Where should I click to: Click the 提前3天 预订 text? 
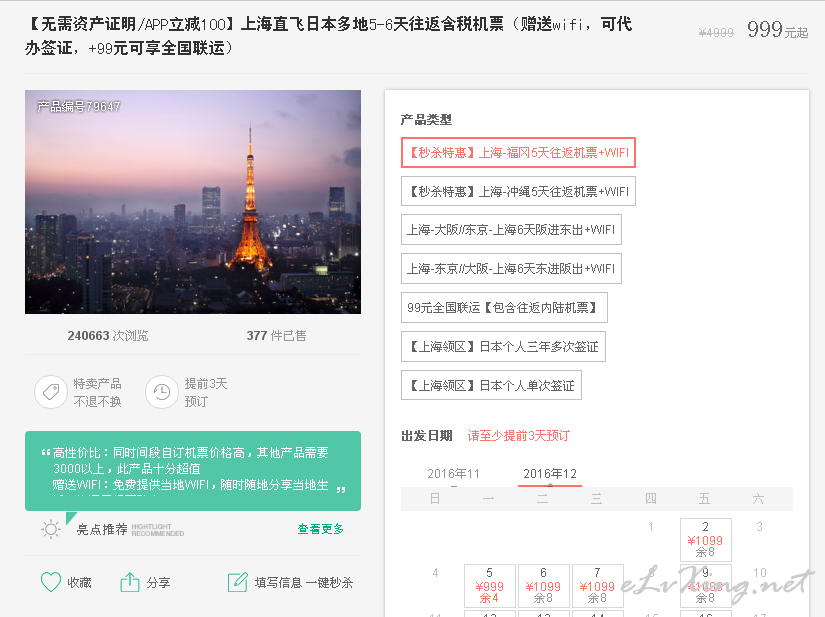tap(206, 392)
